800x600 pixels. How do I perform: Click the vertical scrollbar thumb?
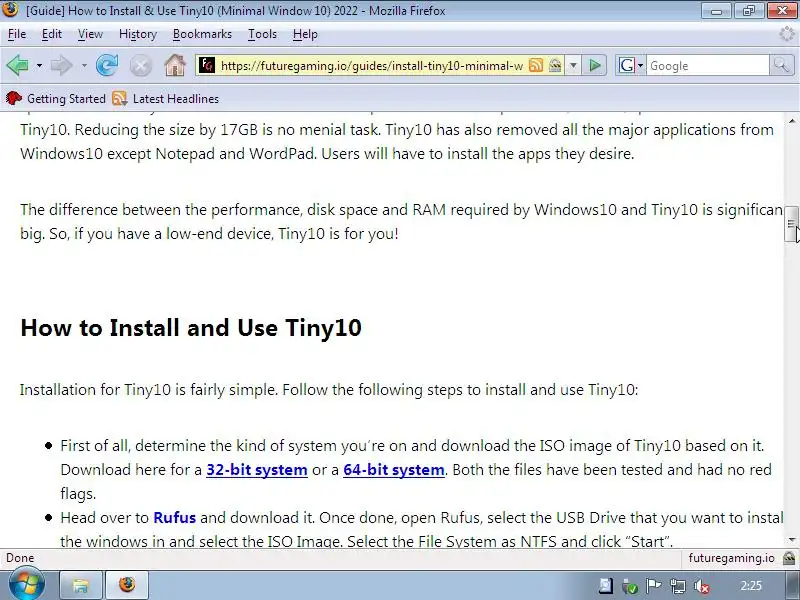point(791,224)
